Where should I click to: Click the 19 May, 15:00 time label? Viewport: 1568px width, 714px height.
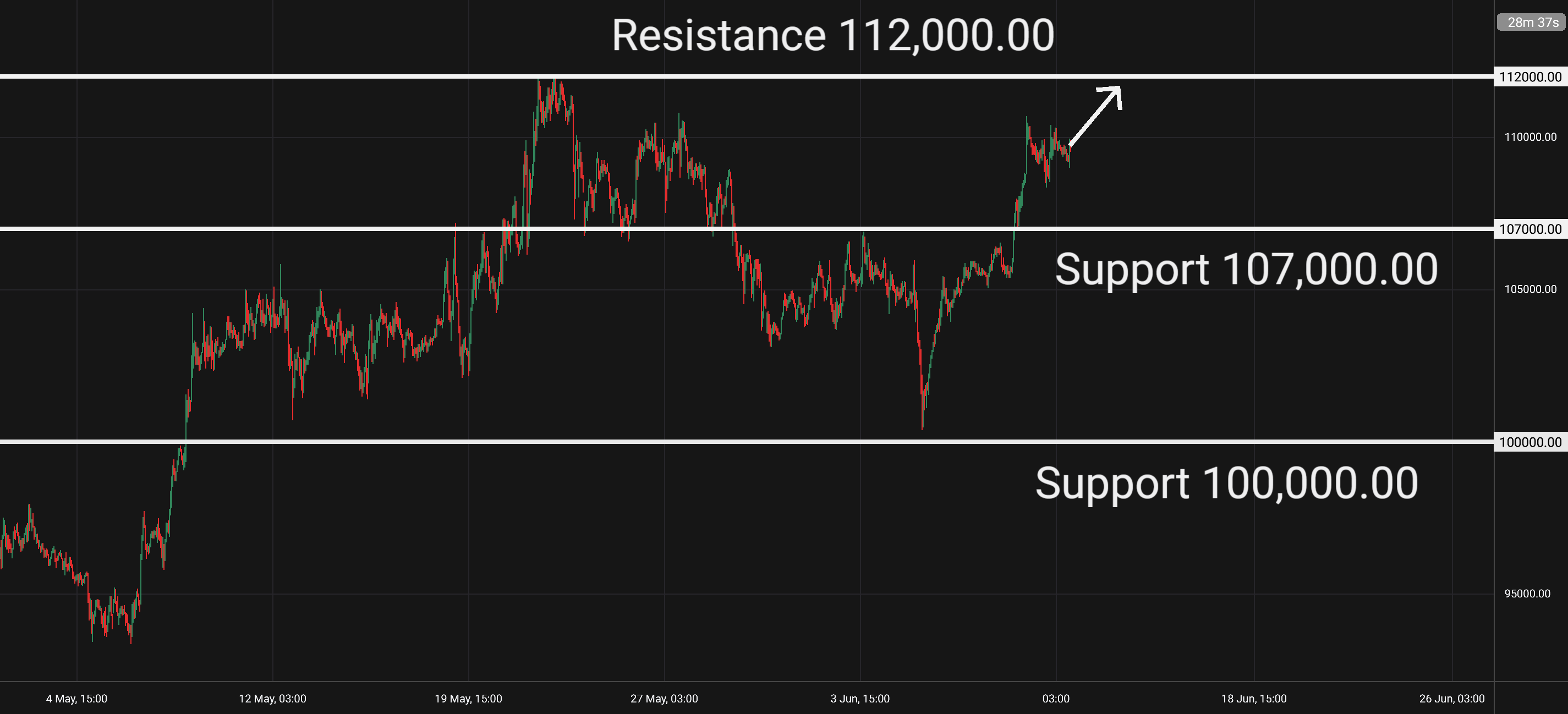[468, 699]
